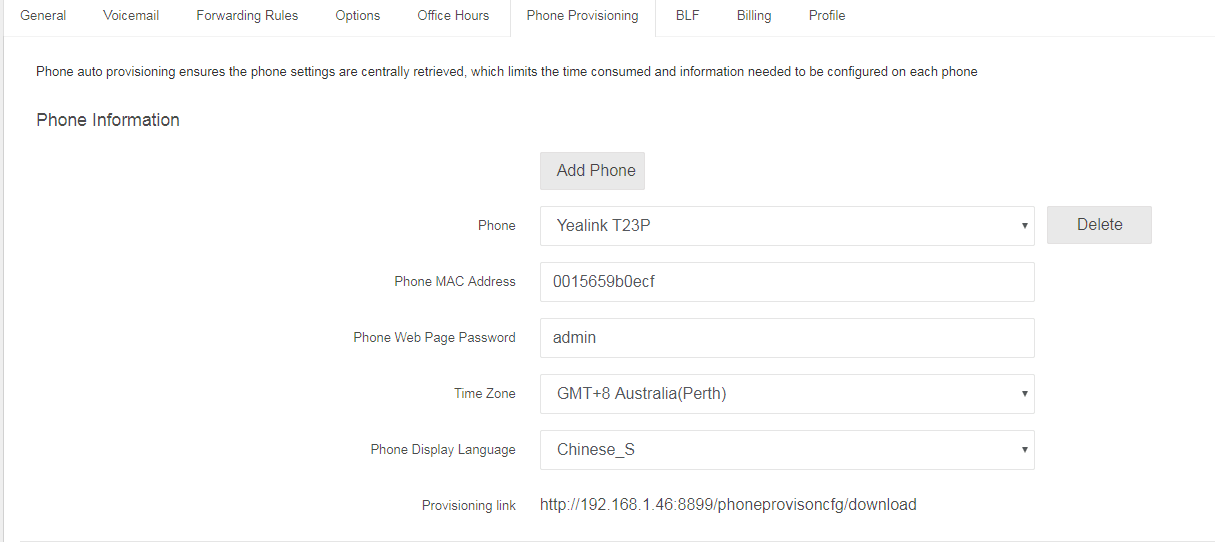Expand the Time Zone dropdown

click(787, 394)
